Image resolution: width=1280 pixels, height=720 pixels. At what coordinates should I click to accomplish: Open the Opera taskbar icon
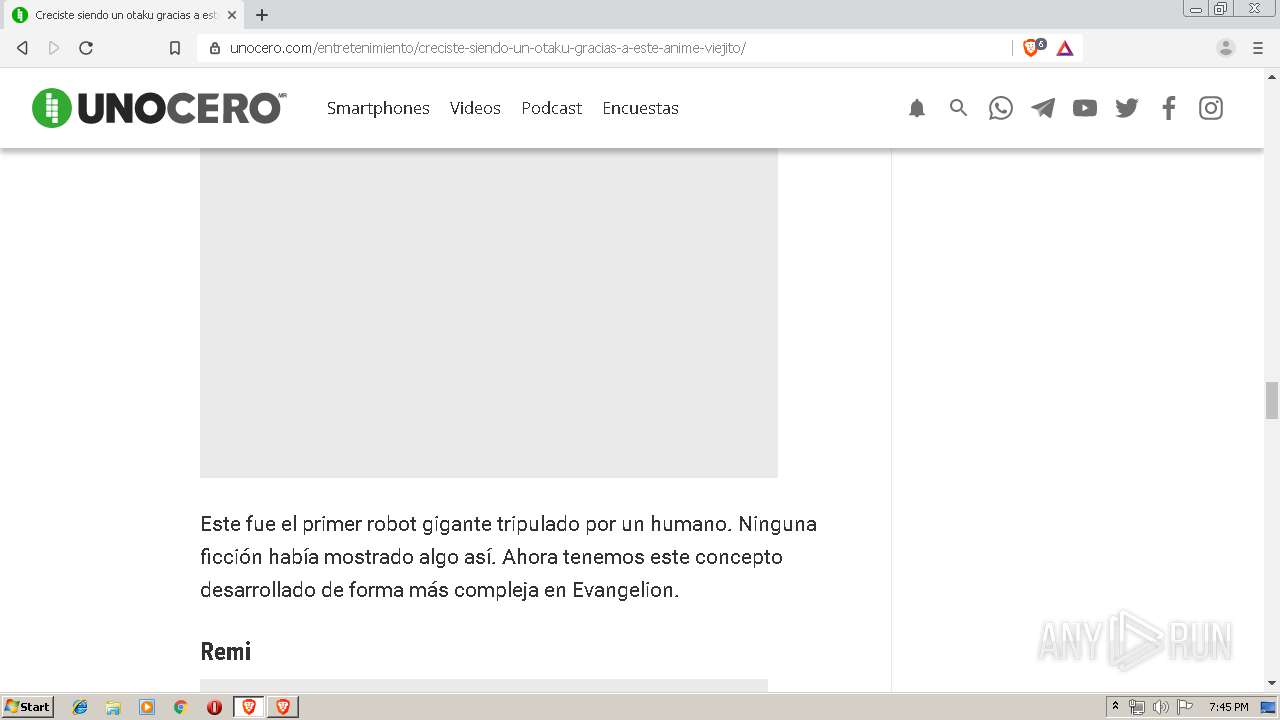[x=214, y=707]
